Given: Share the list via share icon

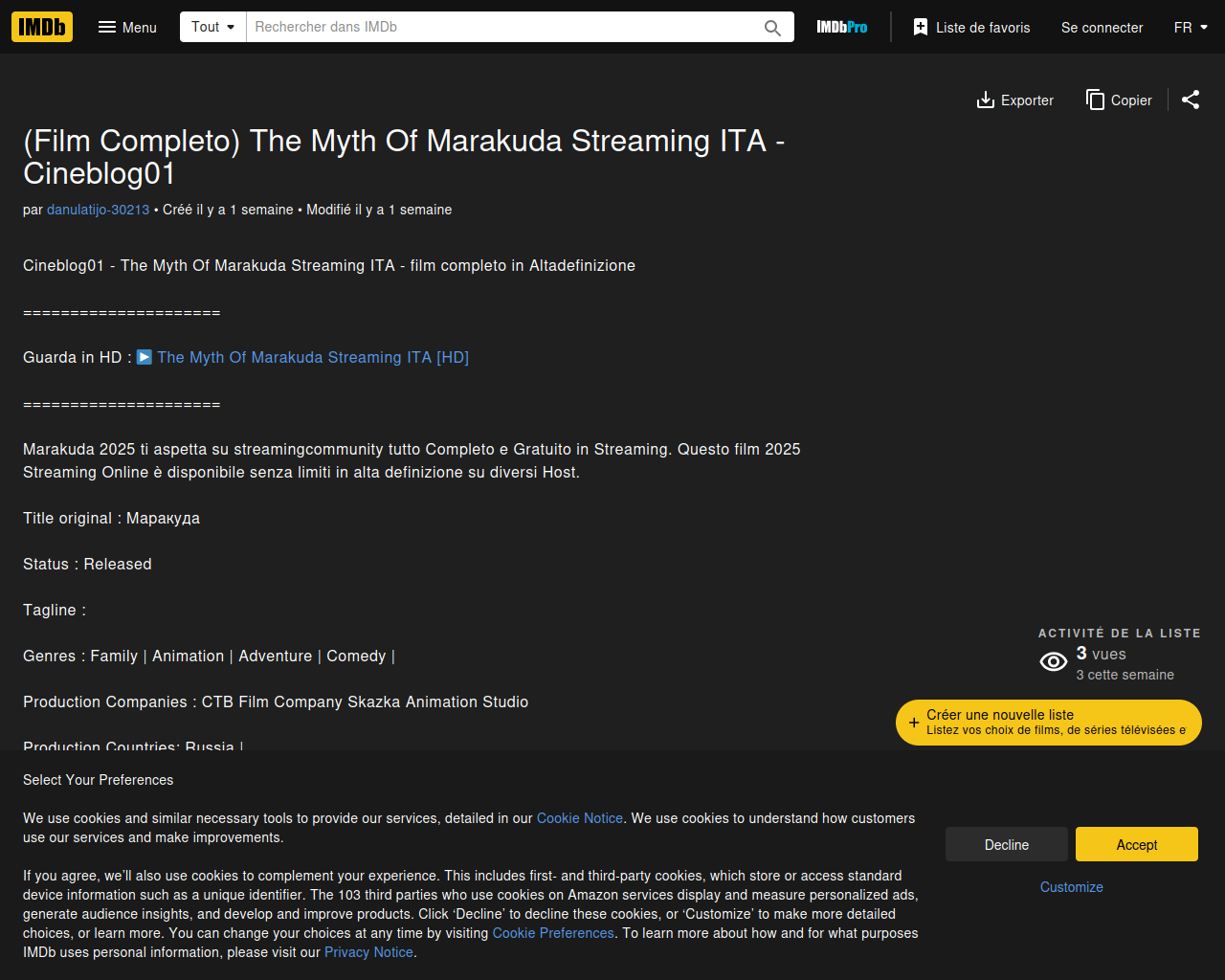Looking at the screenshot, I should (x=1191, y=100).
